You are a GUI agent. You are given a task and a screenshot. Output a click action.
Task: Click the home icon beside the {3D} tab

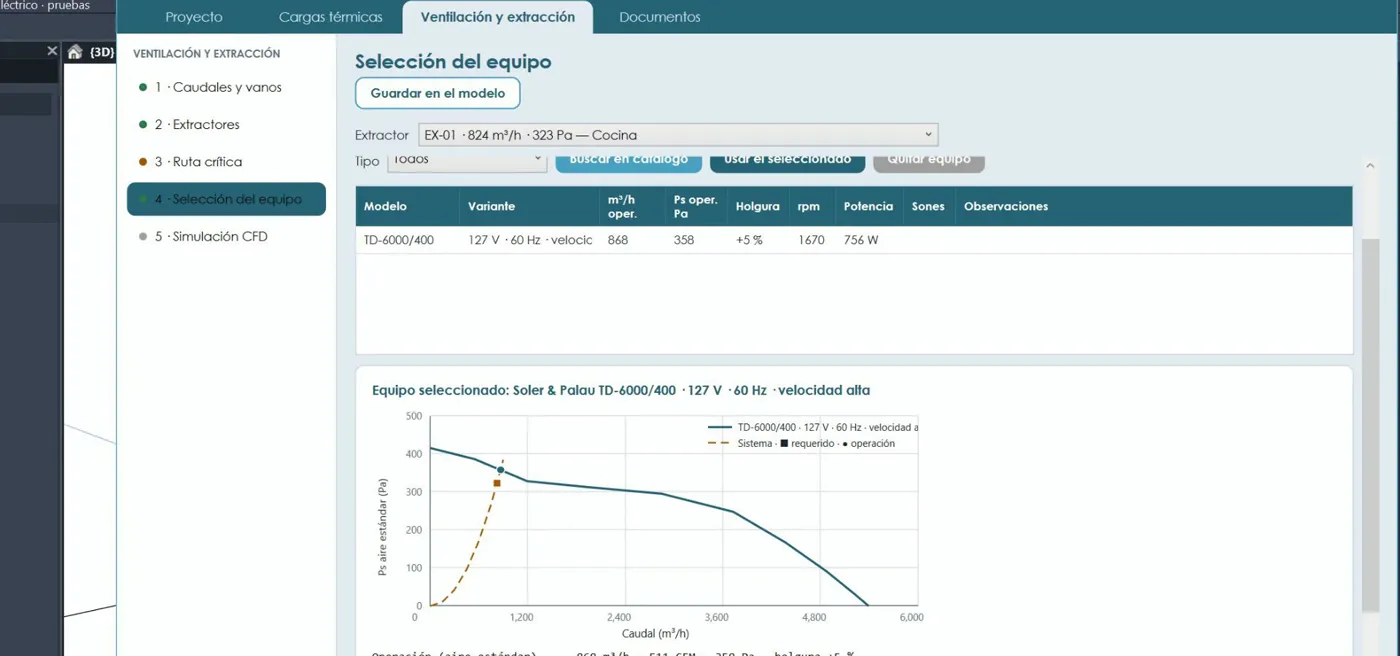(x=75, y=52)
